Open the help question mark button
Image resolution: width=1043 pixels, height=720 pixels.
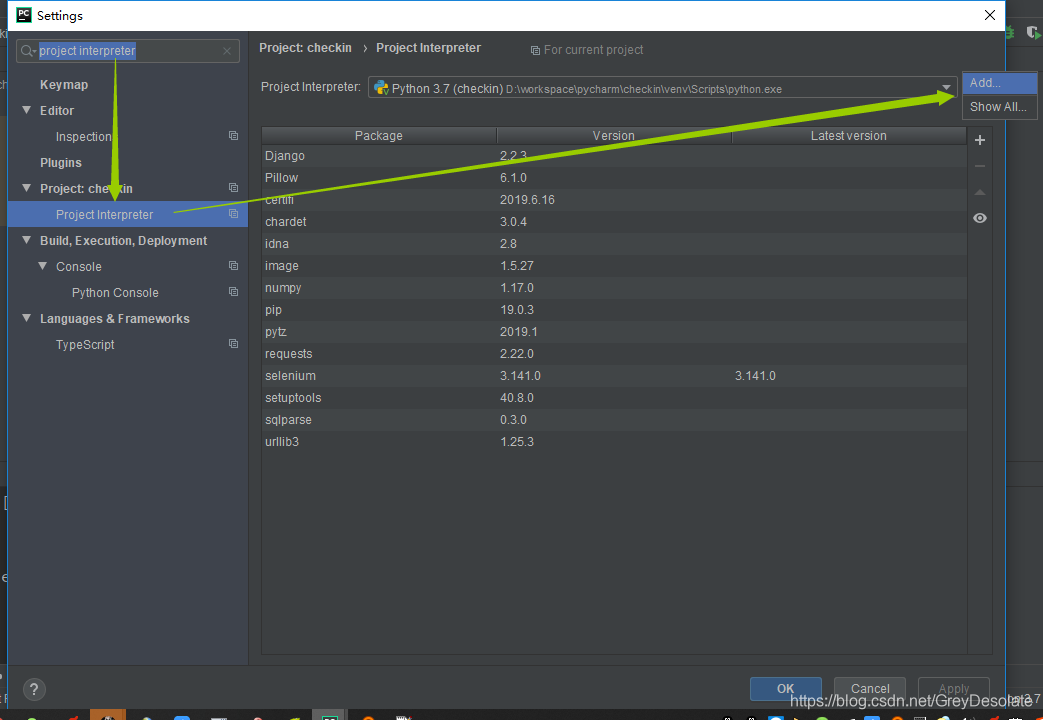[x=34, y=689]
